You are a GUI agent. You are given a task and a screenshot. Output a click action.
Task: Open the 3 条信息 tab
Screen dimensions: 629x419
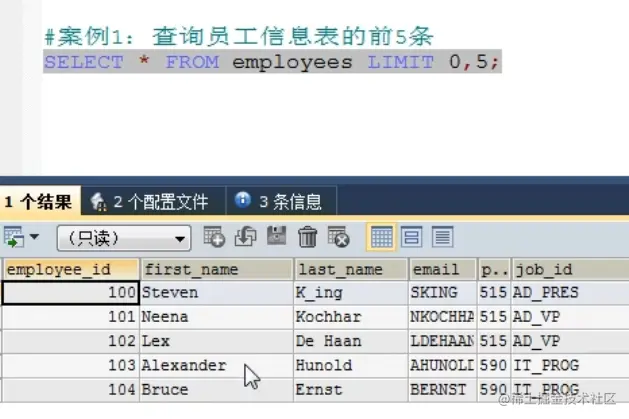click(x=282, y=202)
